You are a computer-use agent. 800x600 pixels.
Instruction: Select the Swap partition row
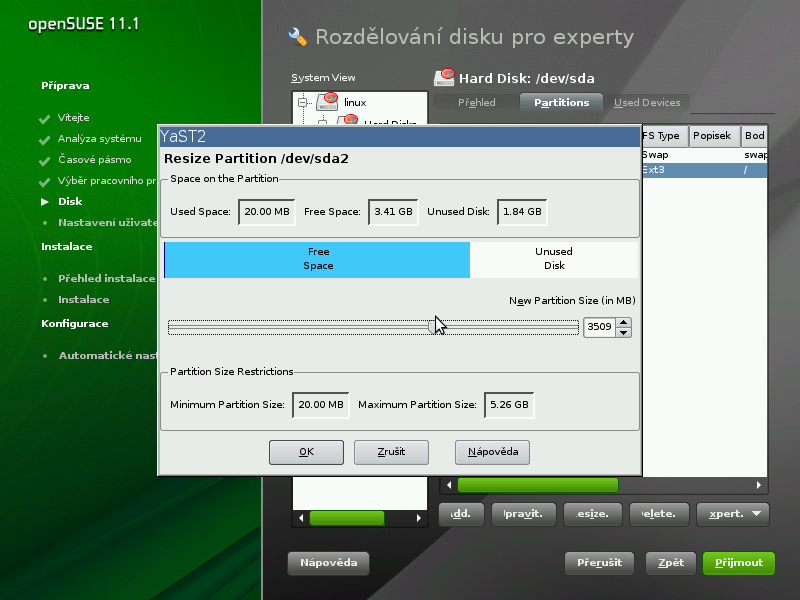point(705,155)
